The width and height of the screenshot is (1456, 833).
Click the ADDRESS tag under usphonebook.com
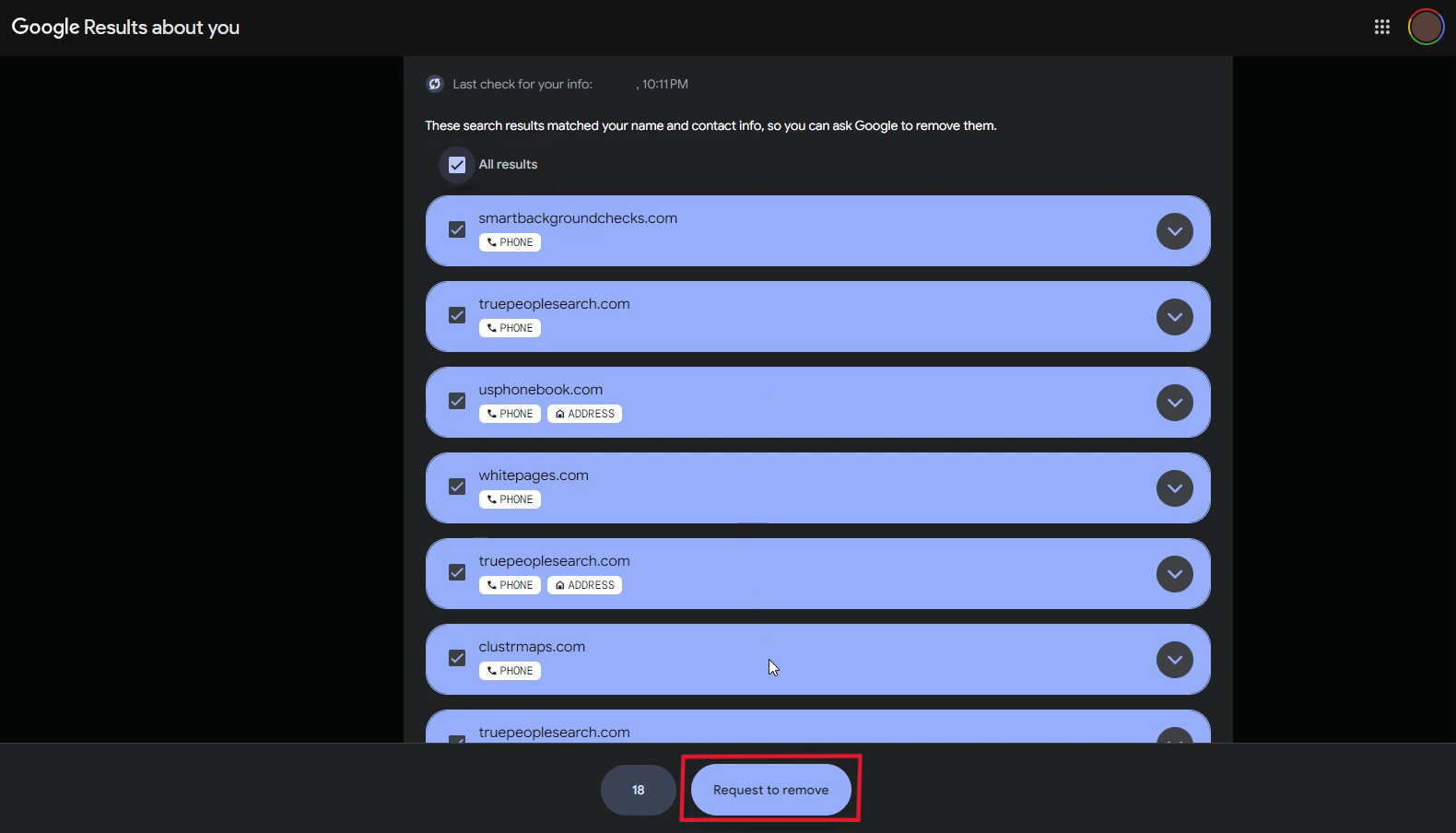click(584, 414)
